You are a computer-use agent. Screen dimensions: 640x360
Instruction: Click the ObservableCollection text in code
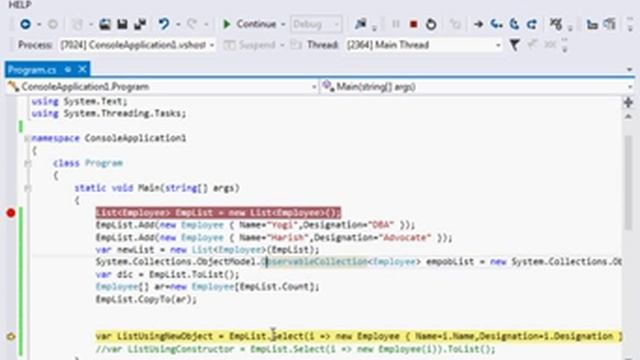[x=314, y=262]
